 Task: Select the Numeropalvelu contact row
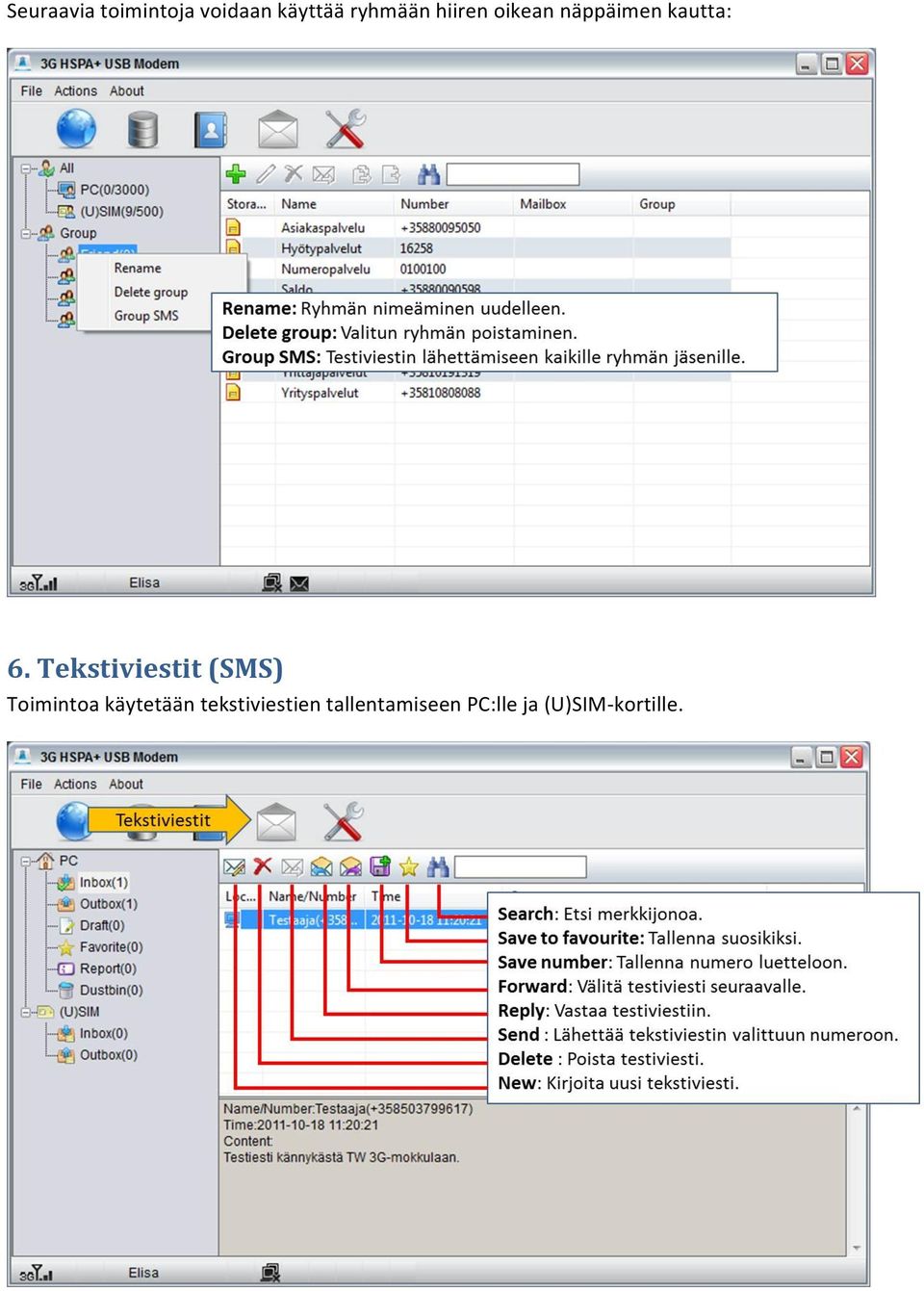476,269
